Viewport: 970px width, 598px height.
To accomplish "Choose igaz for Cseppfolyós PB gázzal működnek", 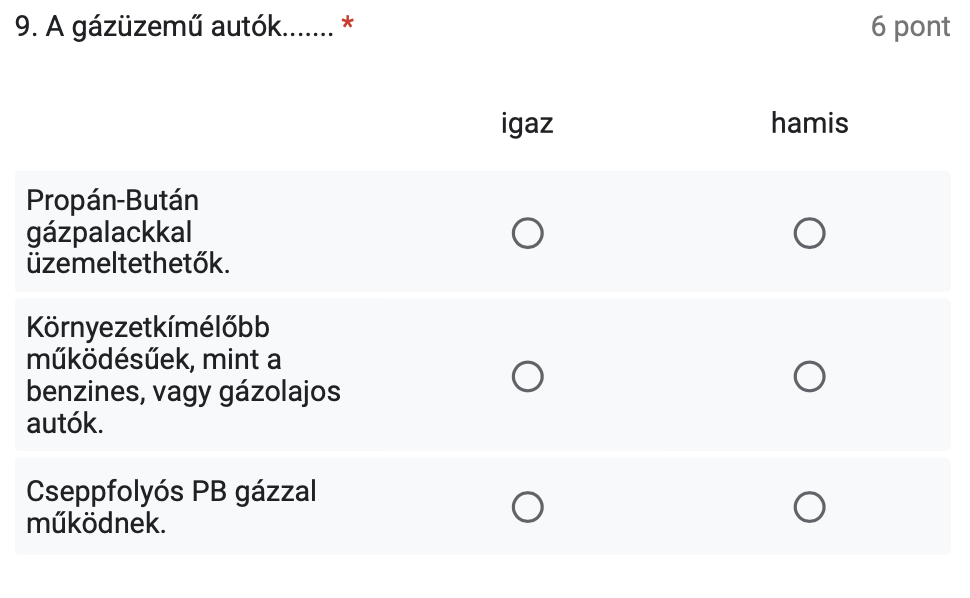I will coord(527,507).
